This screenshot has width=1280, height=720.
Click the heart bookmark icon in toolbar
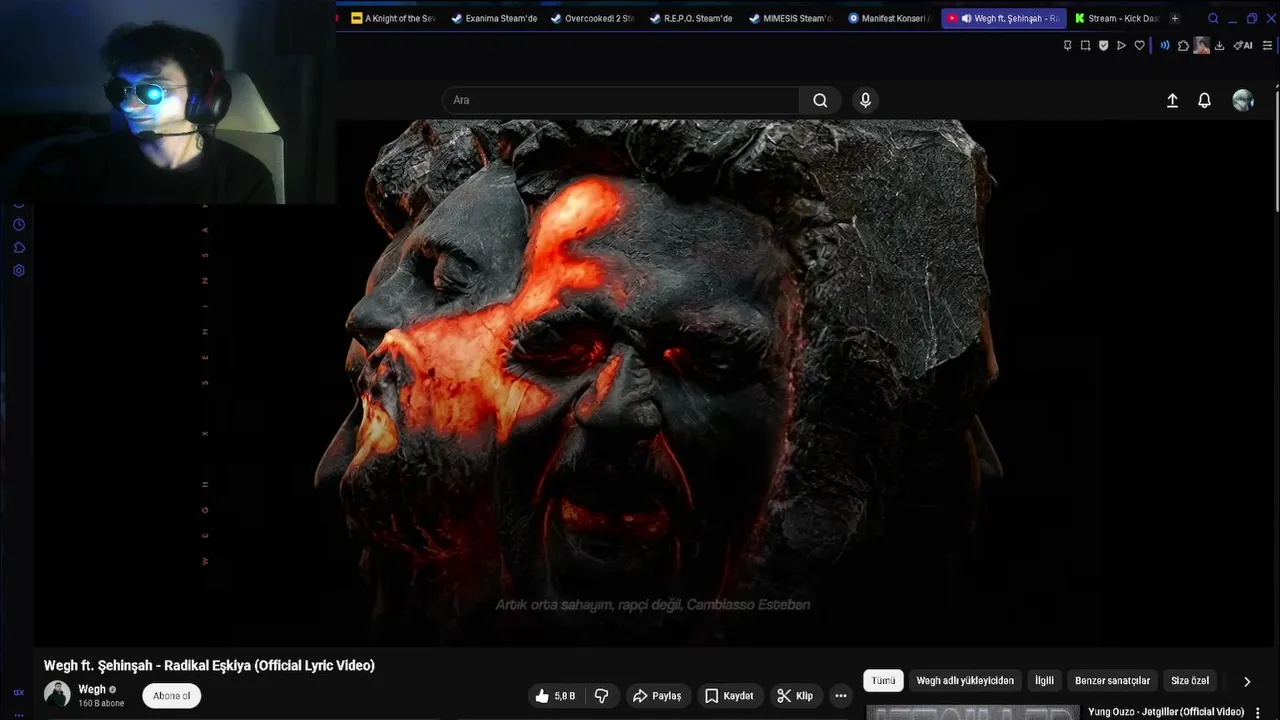1139,45
